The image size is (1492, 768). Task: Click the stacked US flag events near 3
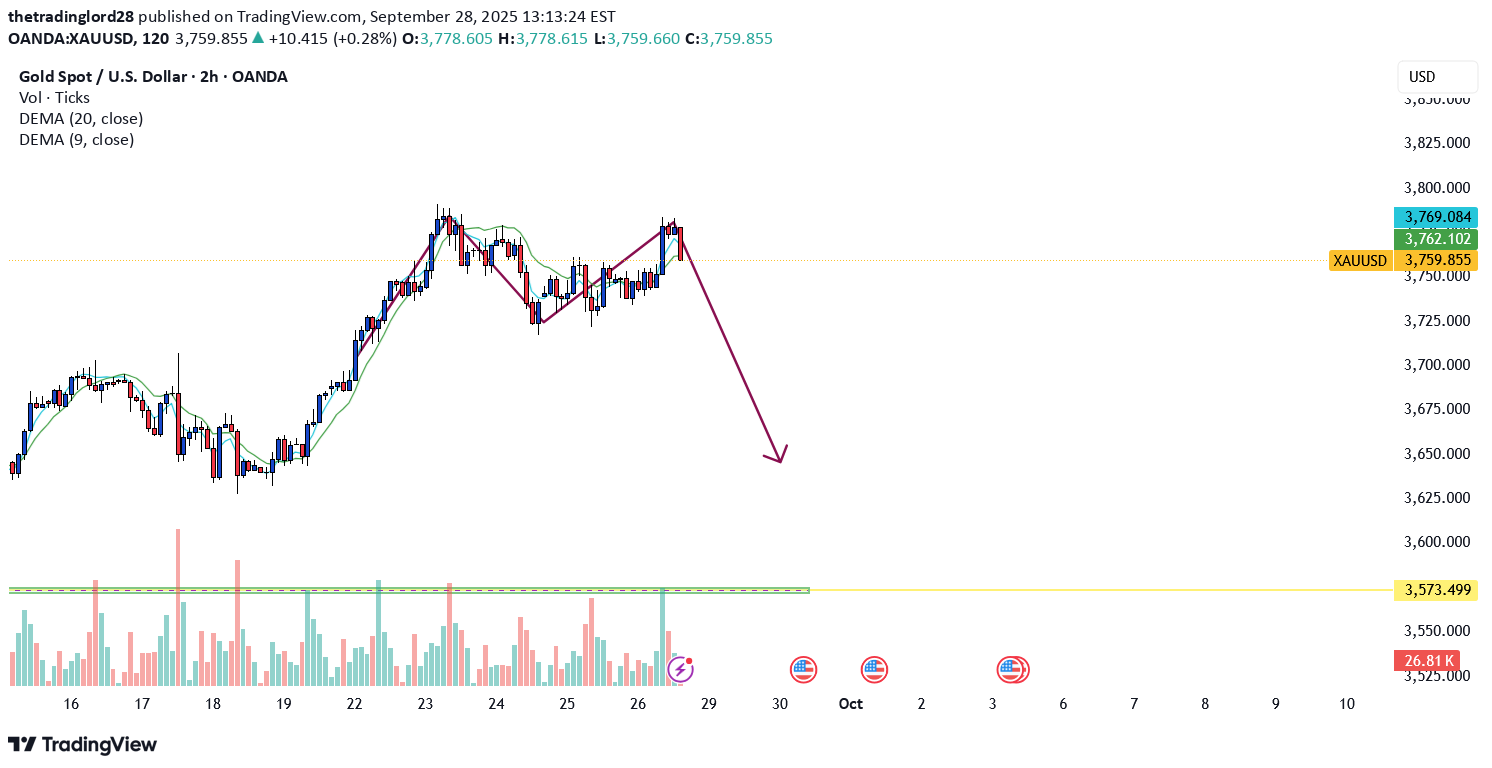click(x=1012, y=669)
